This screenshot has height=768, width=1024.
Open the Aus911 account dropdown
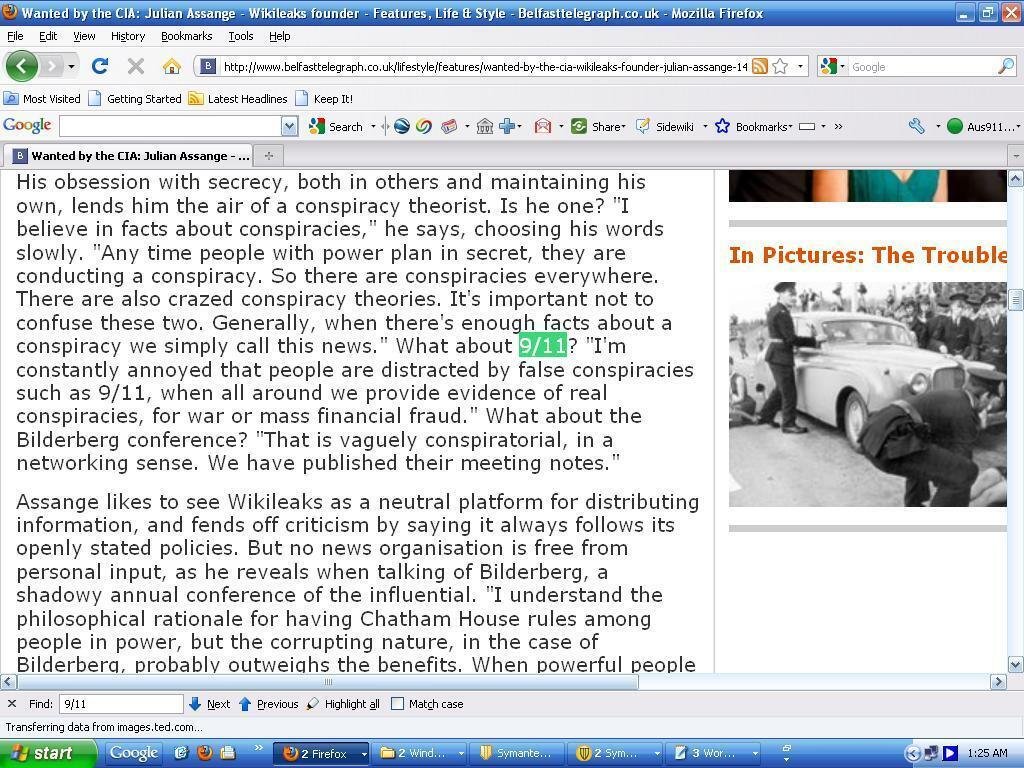[x=1017, y=127]
